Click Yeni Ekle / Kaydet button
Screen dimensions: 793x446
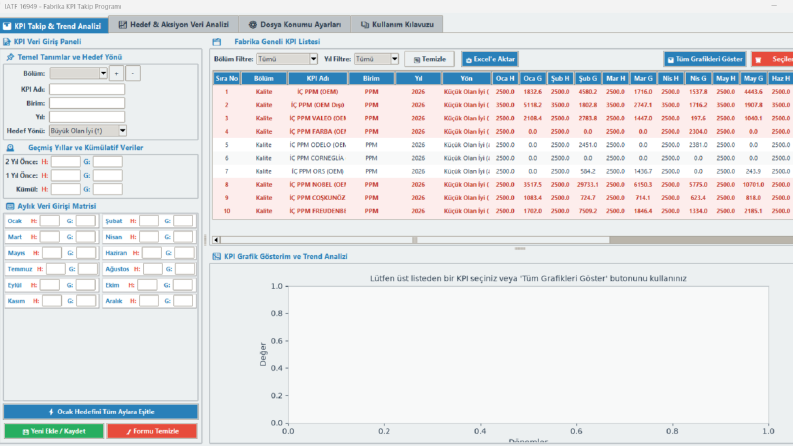pyautogui.click(x=54, y=431)
